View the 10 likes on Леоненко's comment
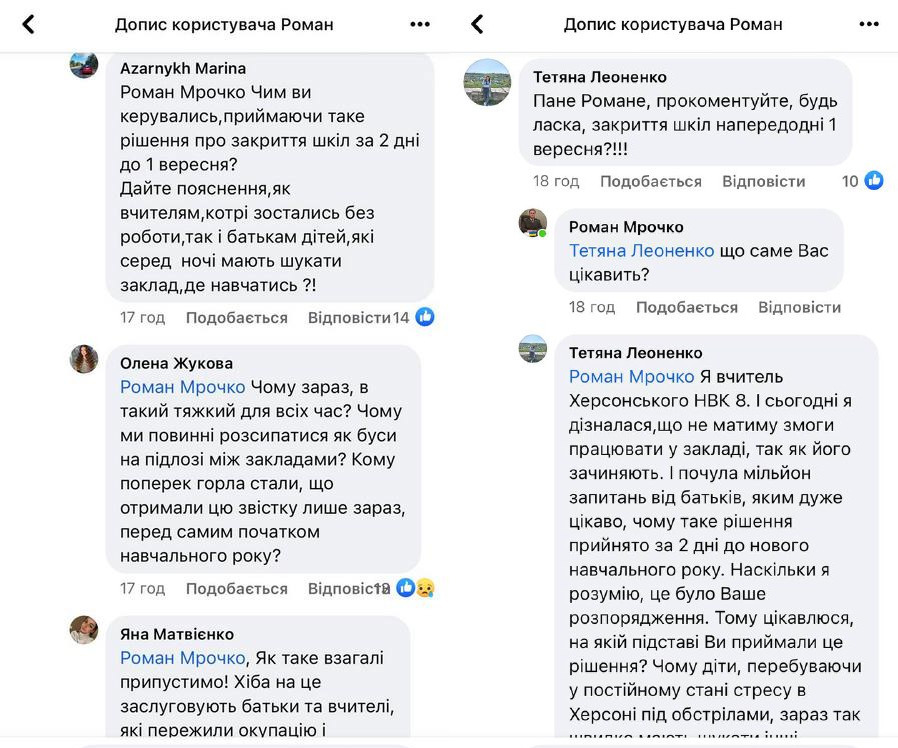The image size is (898, 748). tap(864, 181)
